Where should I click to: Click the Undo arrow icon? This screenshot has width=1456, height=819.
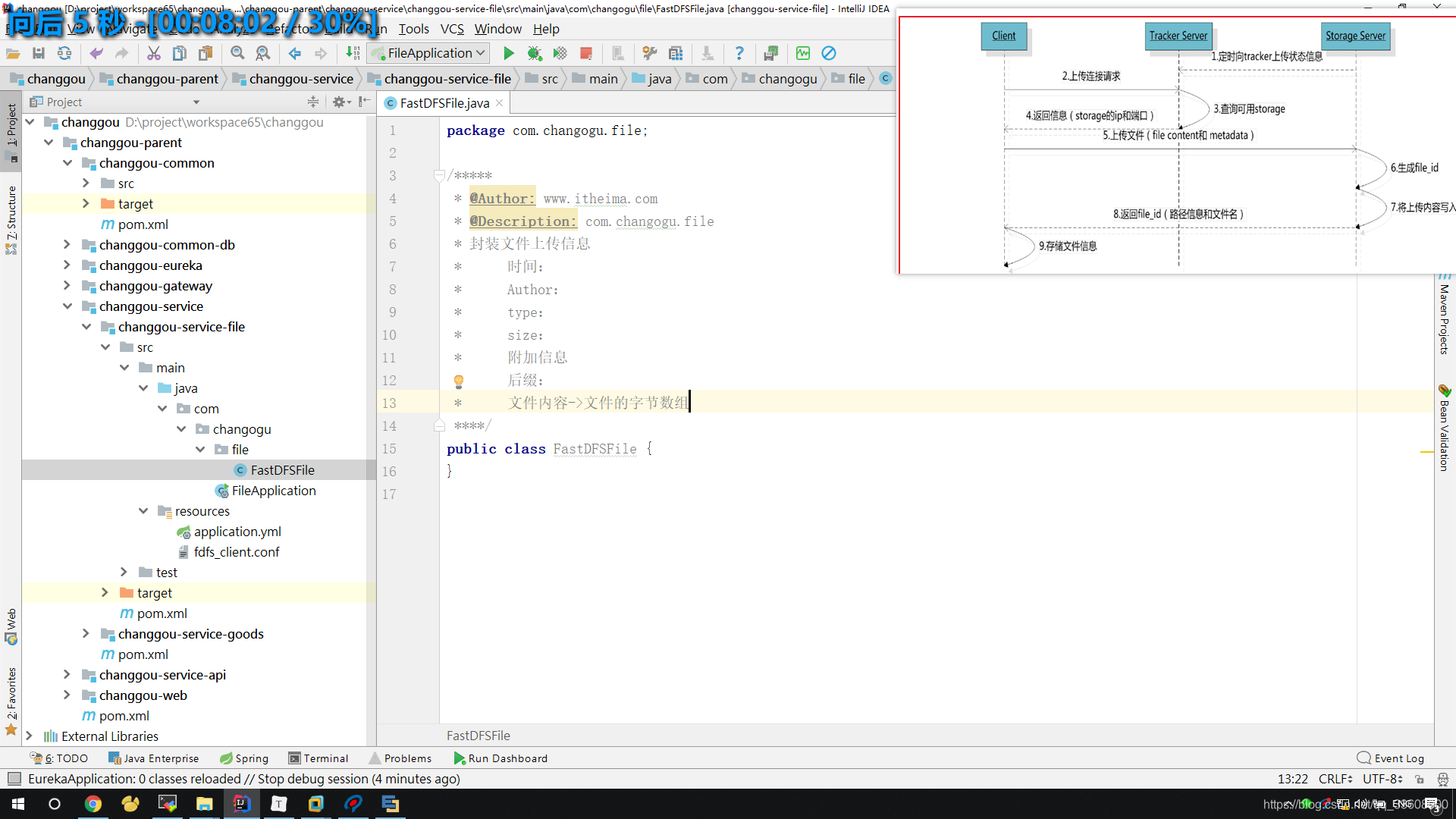coord(96,53)
